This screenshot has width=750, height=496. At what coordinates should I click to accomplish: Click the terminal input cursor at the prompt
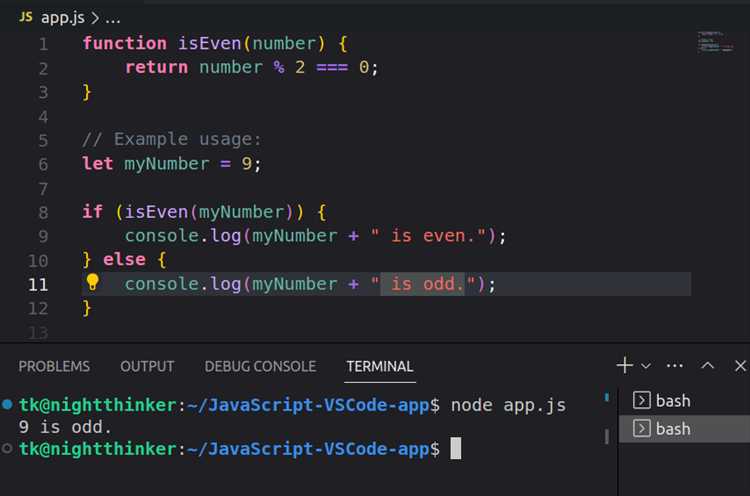(456, 448)
